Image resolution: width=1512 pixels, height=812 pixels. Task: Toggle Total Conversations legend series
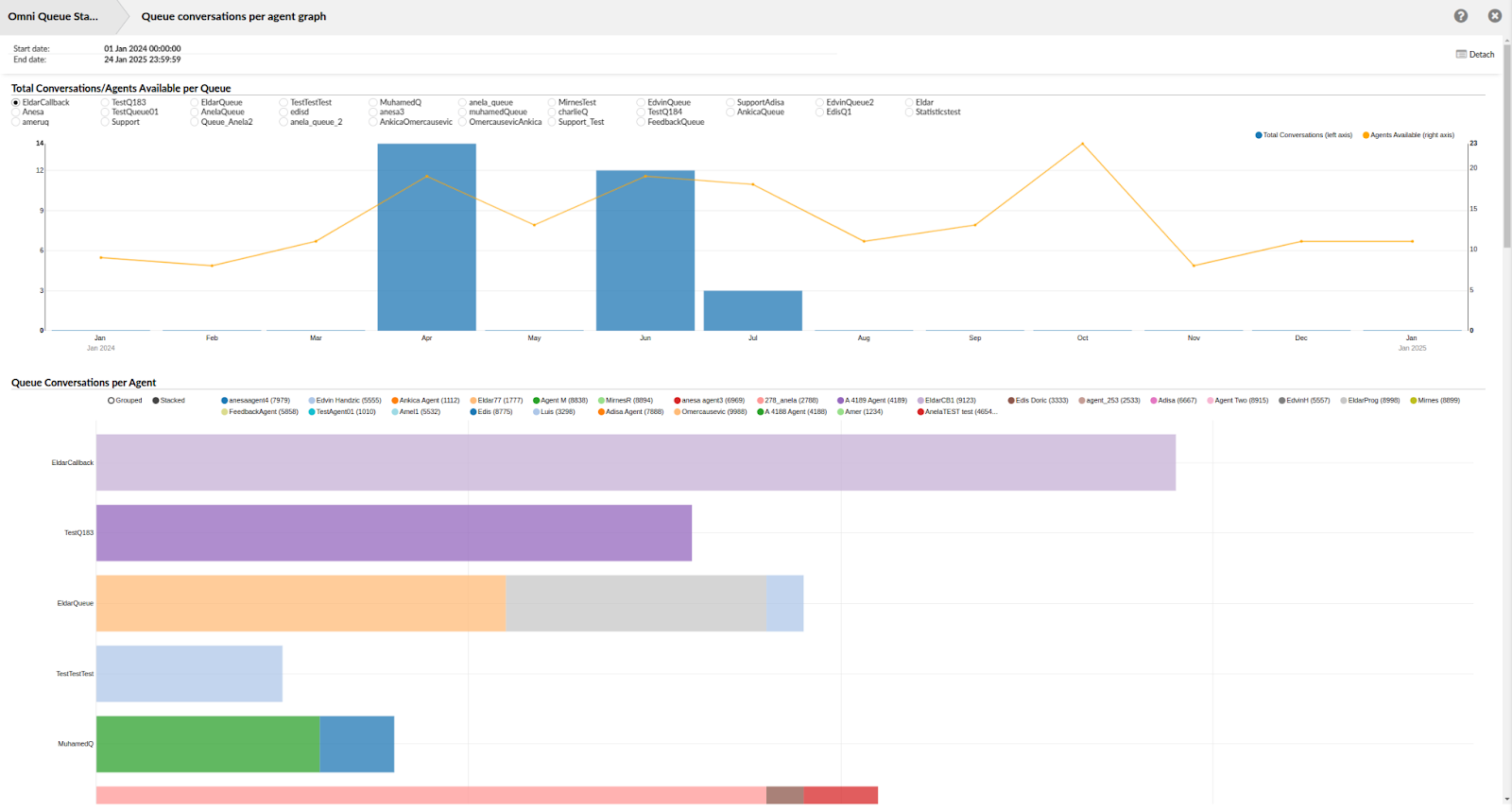1304,135
